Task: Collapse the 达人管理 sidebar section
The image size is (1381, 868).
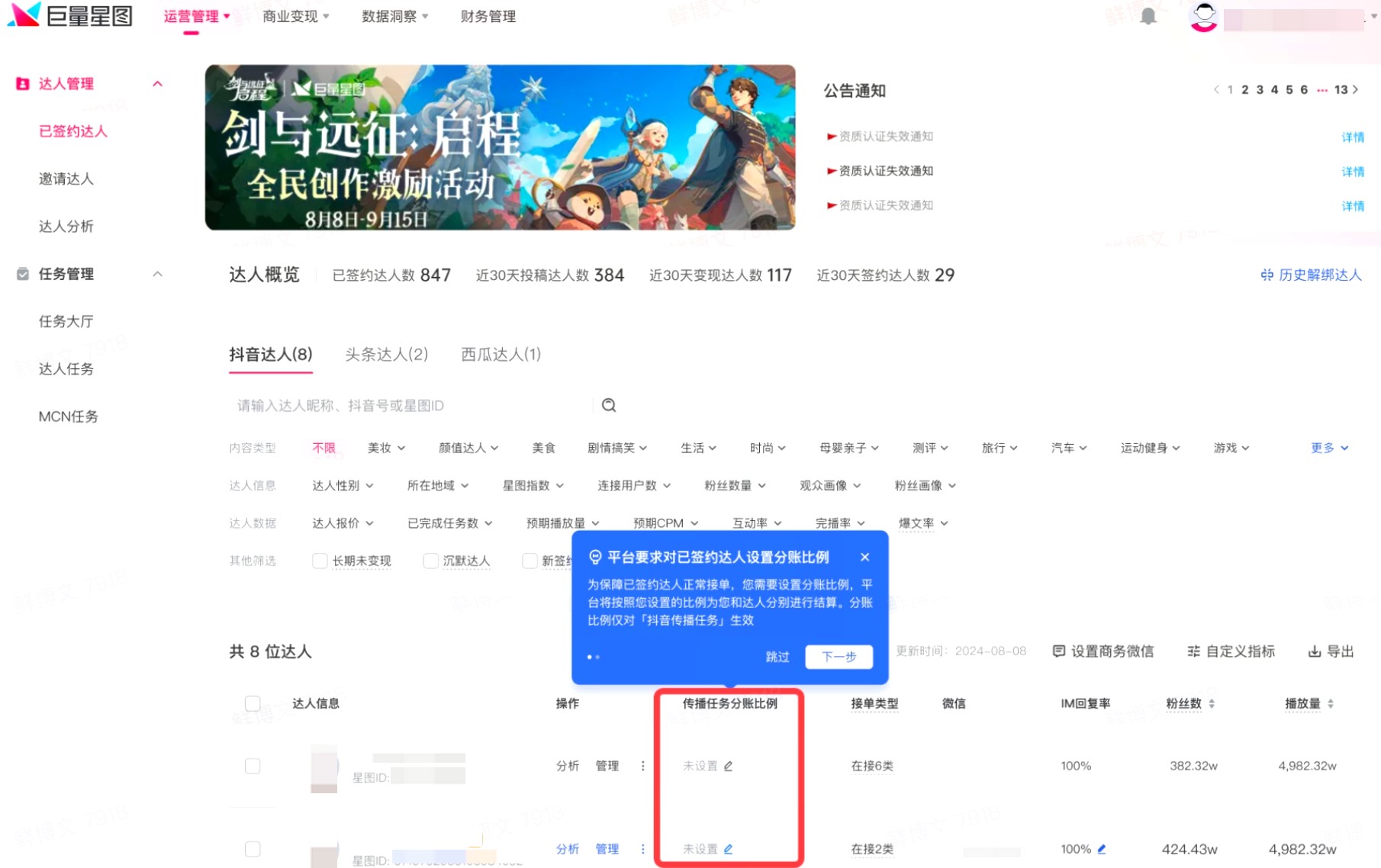Action: [157, 84]
